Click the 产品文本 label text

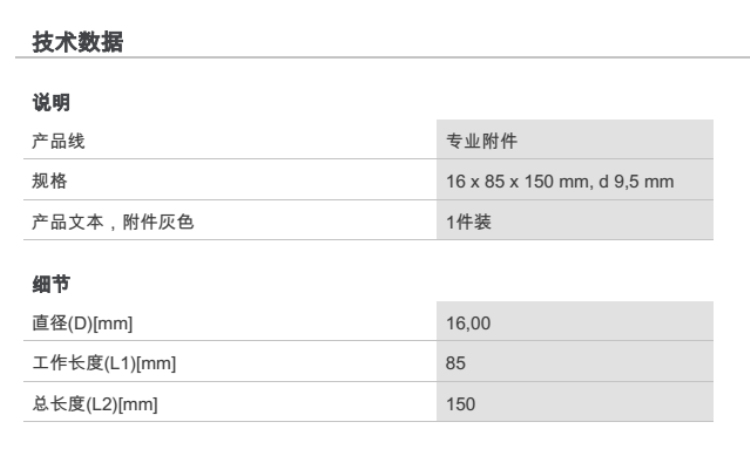pyautogui.click(x=66, y=223)
